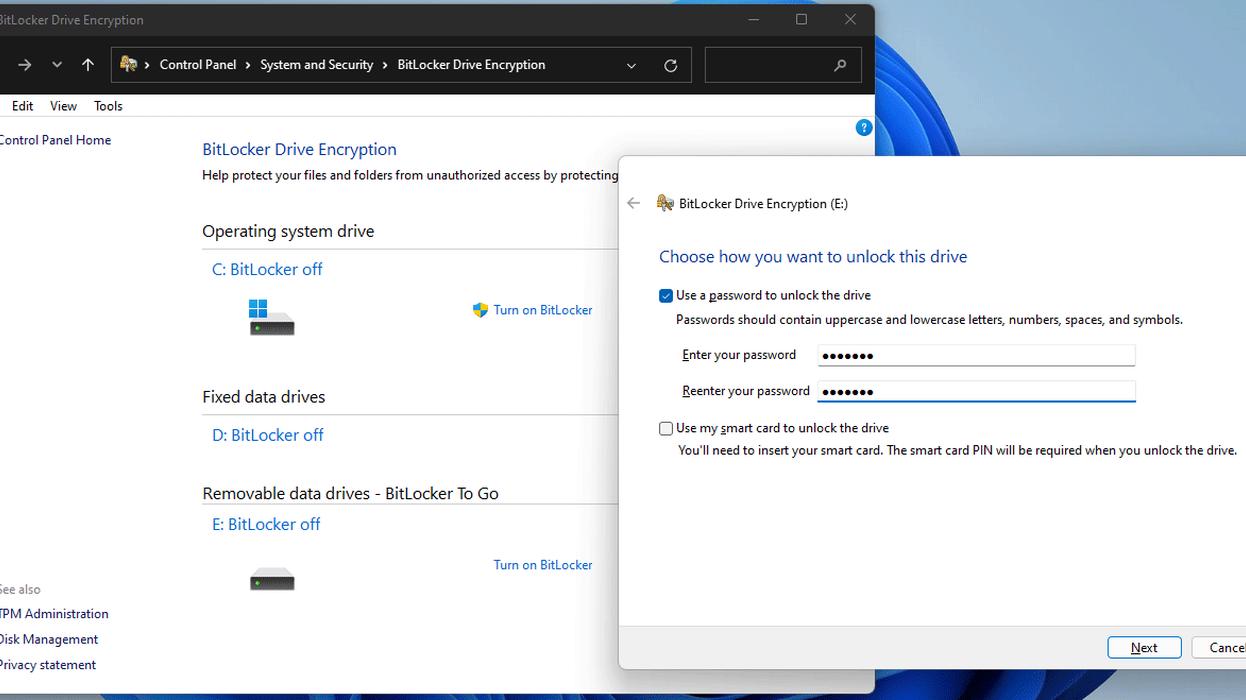Click the forward arrow navigation icon
Viewport: 1246px width, 700px height.
[25, 65]
